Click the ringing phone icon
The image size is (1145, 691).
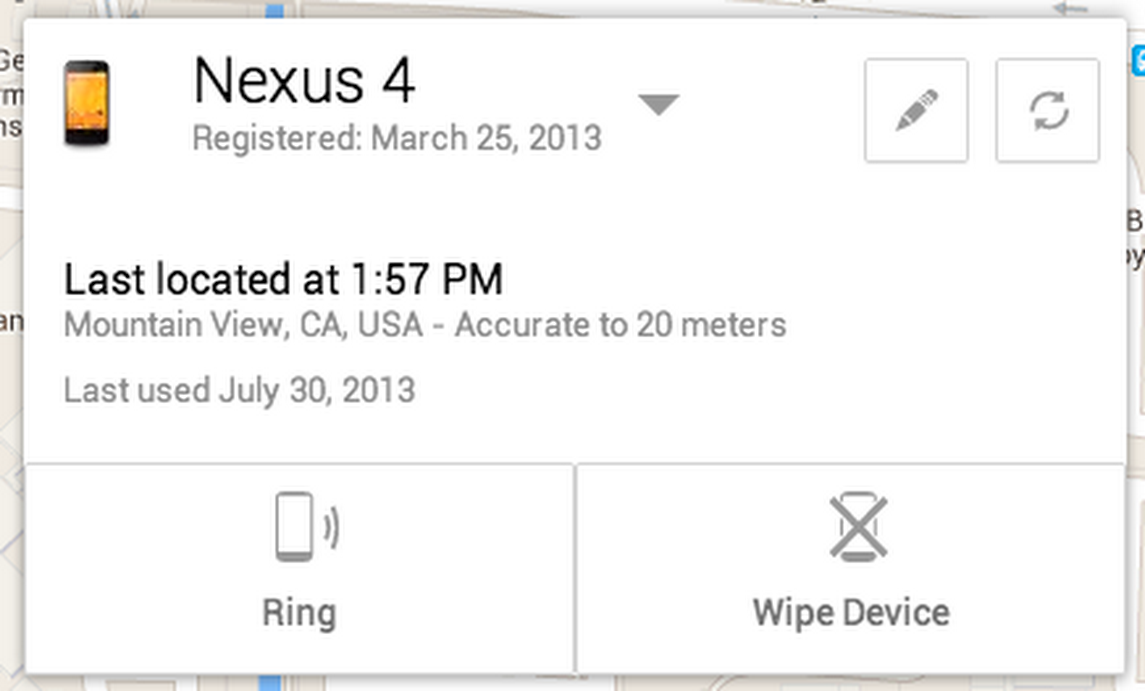point(307,527)
